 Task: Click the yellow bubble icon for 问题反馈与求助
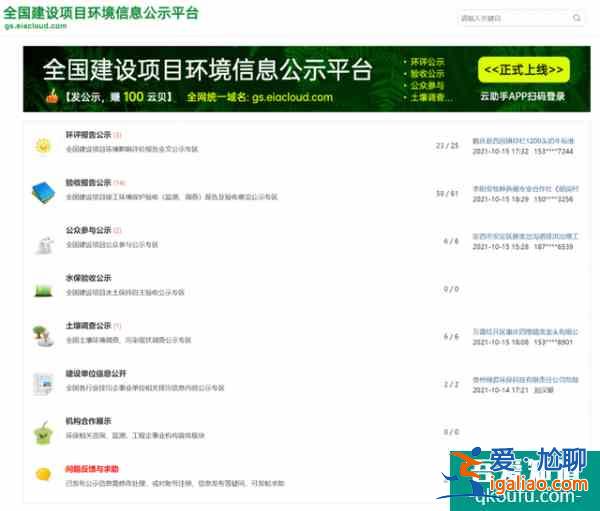(x=43, y=474)
